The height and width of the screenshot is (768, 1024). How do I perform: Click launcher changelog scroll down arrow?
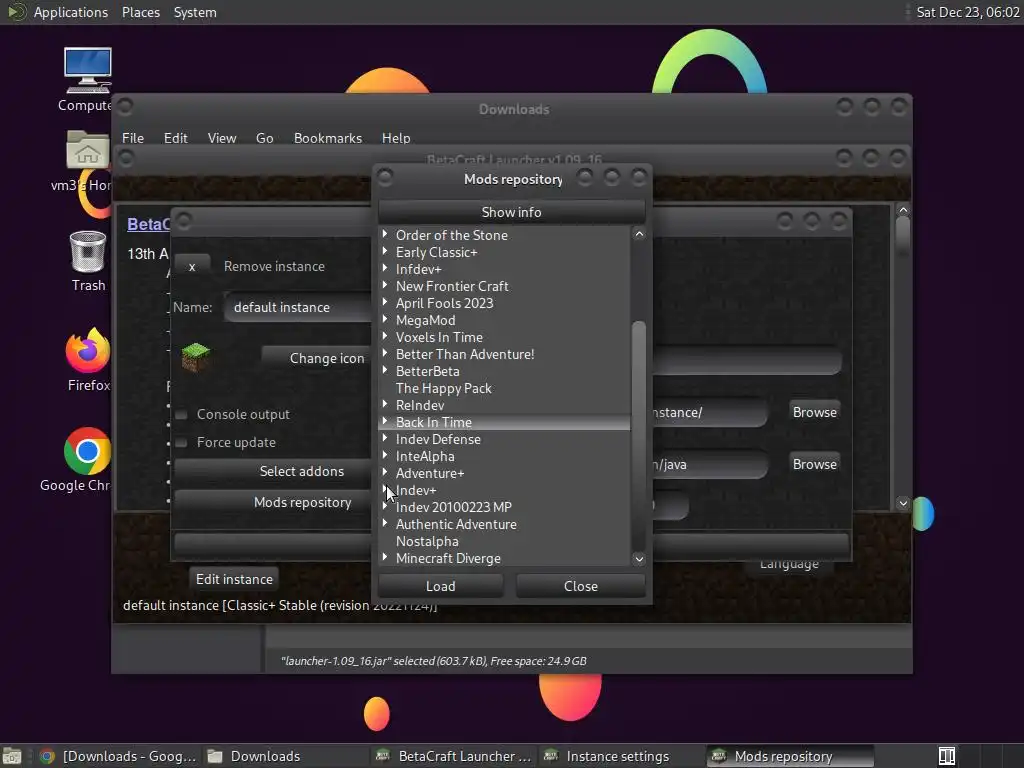click(903, 503)
